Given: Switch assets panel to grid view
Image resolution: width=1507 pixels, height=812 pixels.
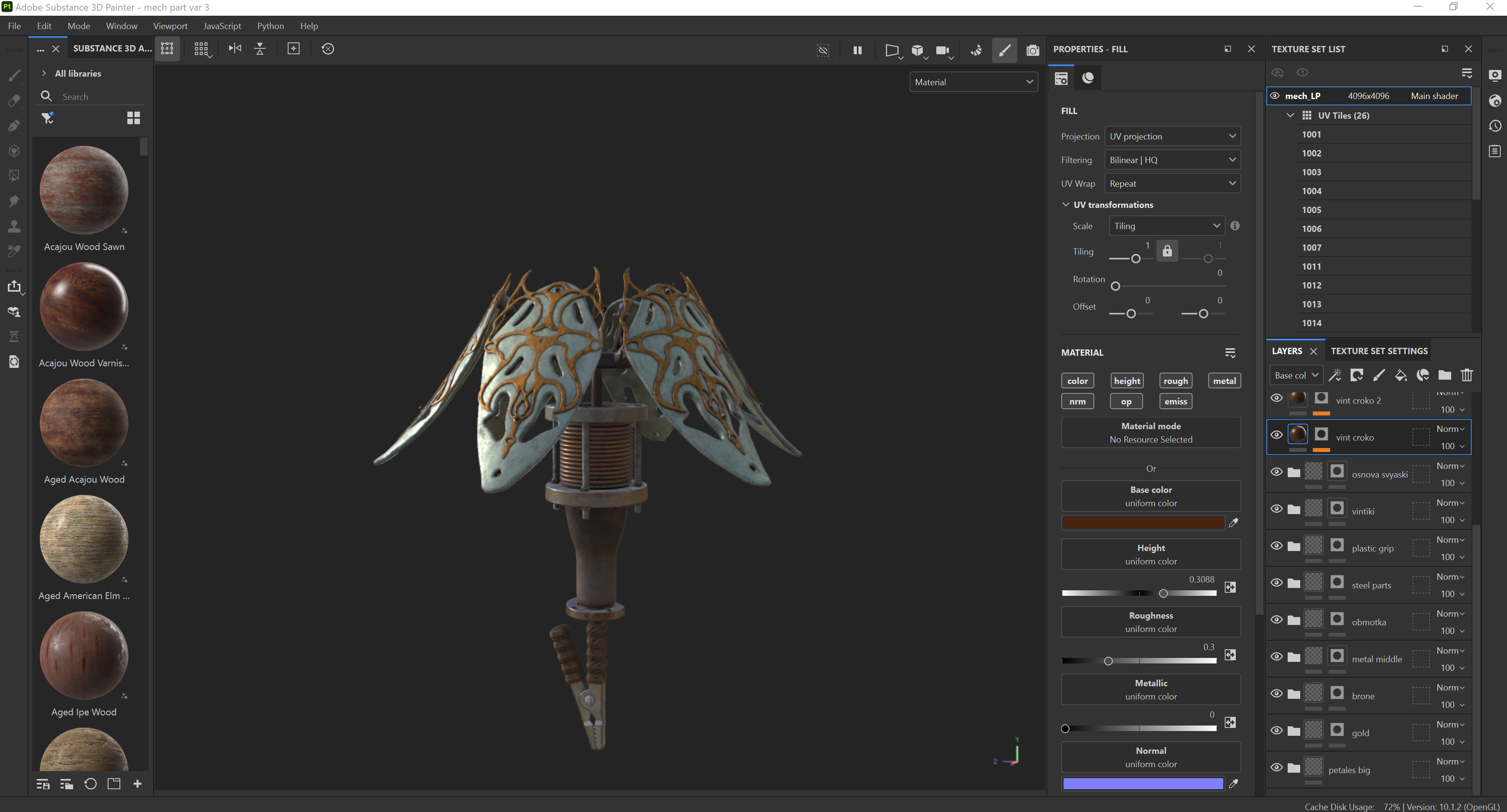Looking at the screenshot, I should pos(133,118).
